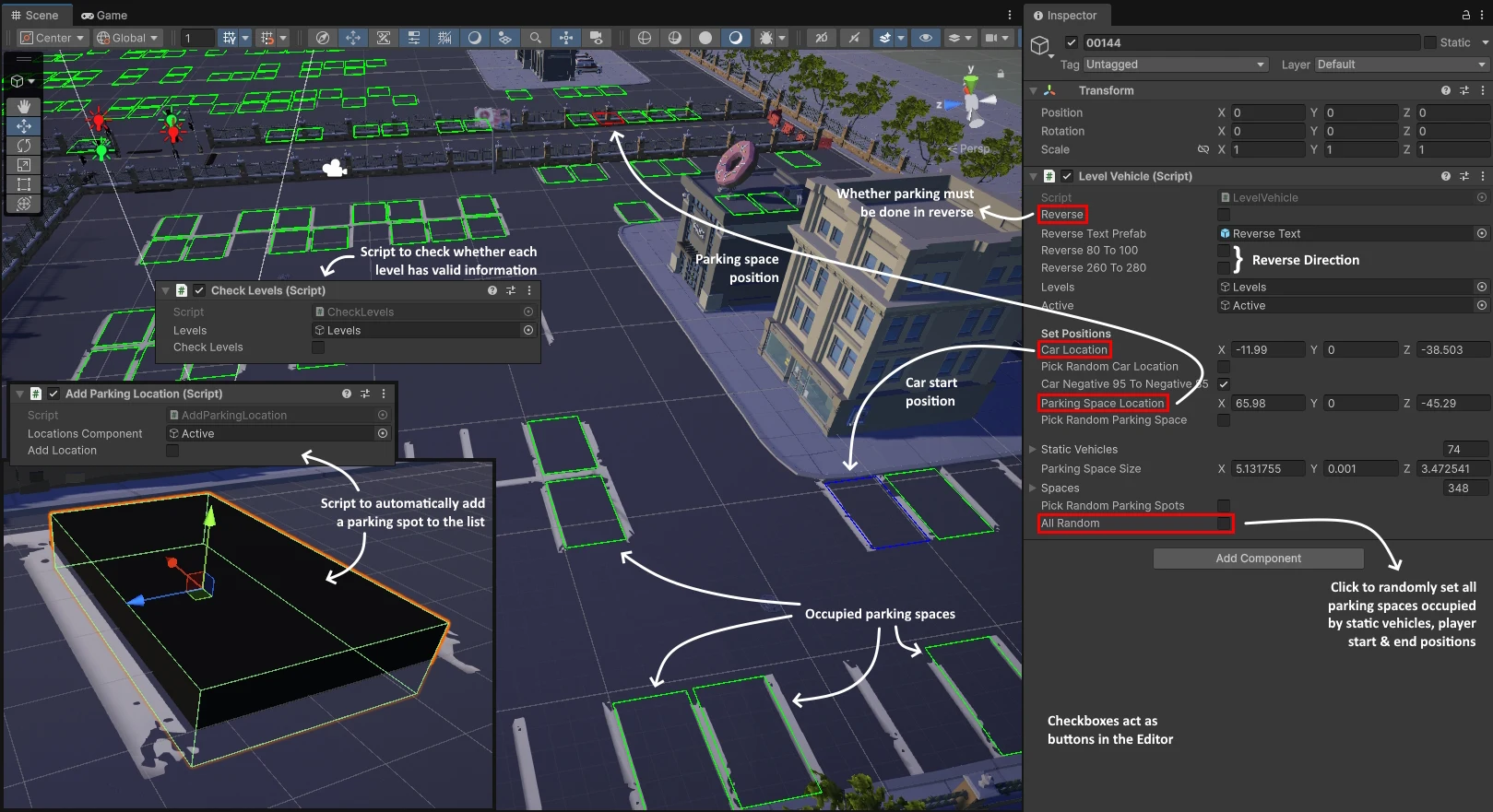Image resolution: width=1493 pixels, height=812 pixels.
Task: Click the GameObject cube icon in Inspector
Action: (x=1041, y=46)
